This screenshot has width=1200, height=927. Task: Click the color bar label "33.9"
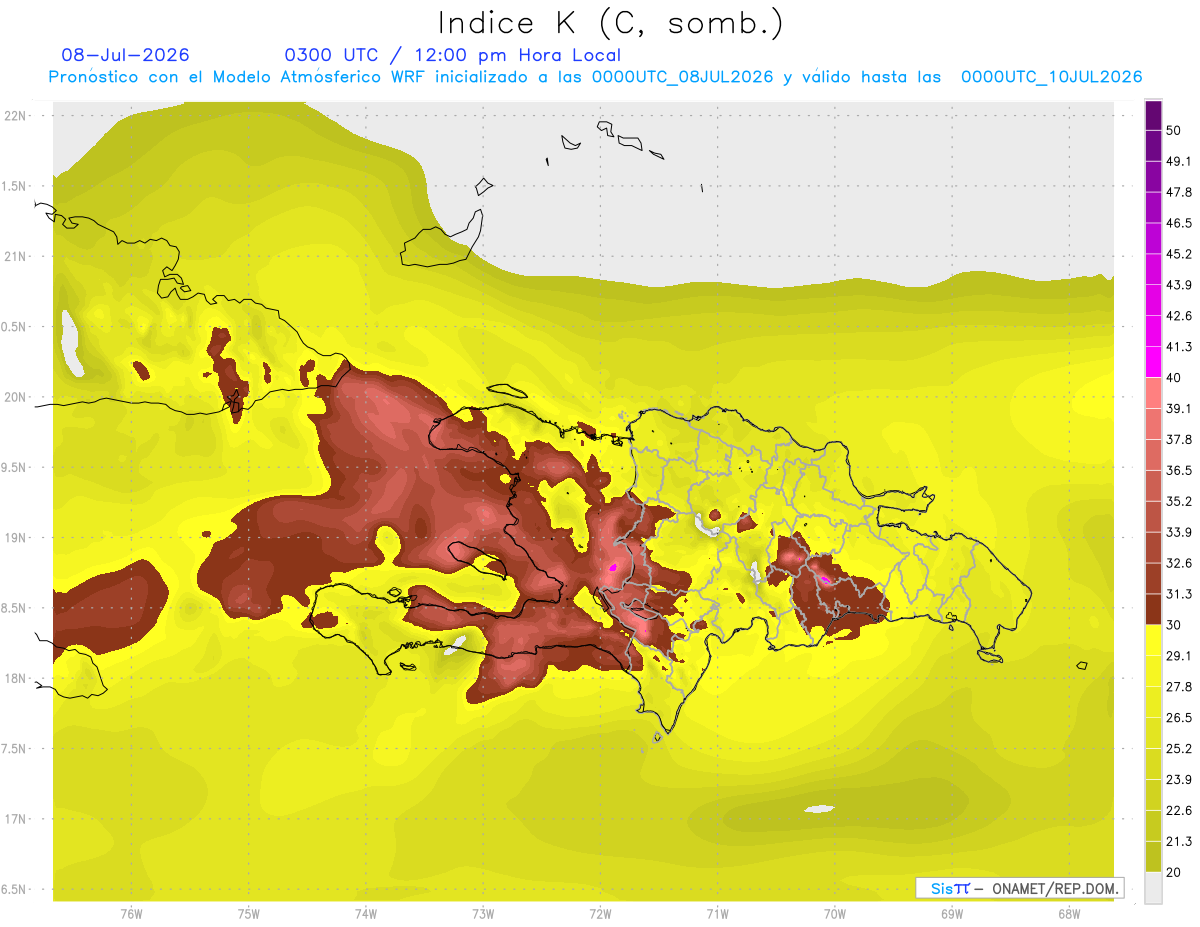click(x=1179, y=532)
